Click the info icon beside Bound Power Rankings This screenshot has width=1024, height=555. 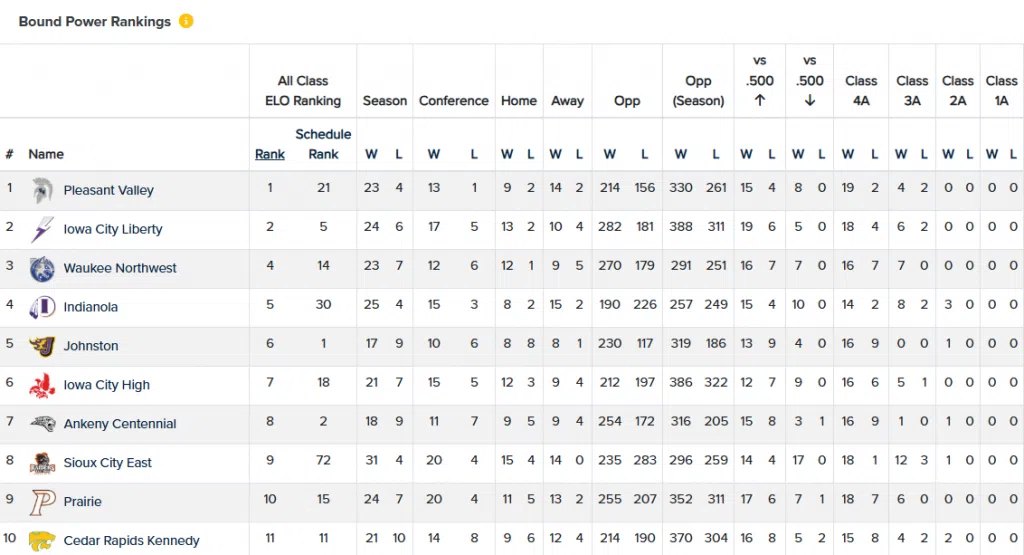[x=186, y=21]
